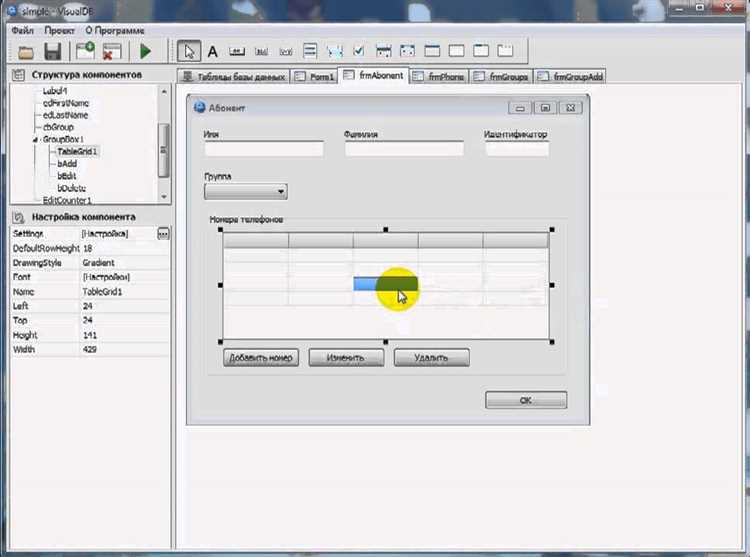Click the Top property row
Viewport: 750px width, 557px height.
pos(90,320)
